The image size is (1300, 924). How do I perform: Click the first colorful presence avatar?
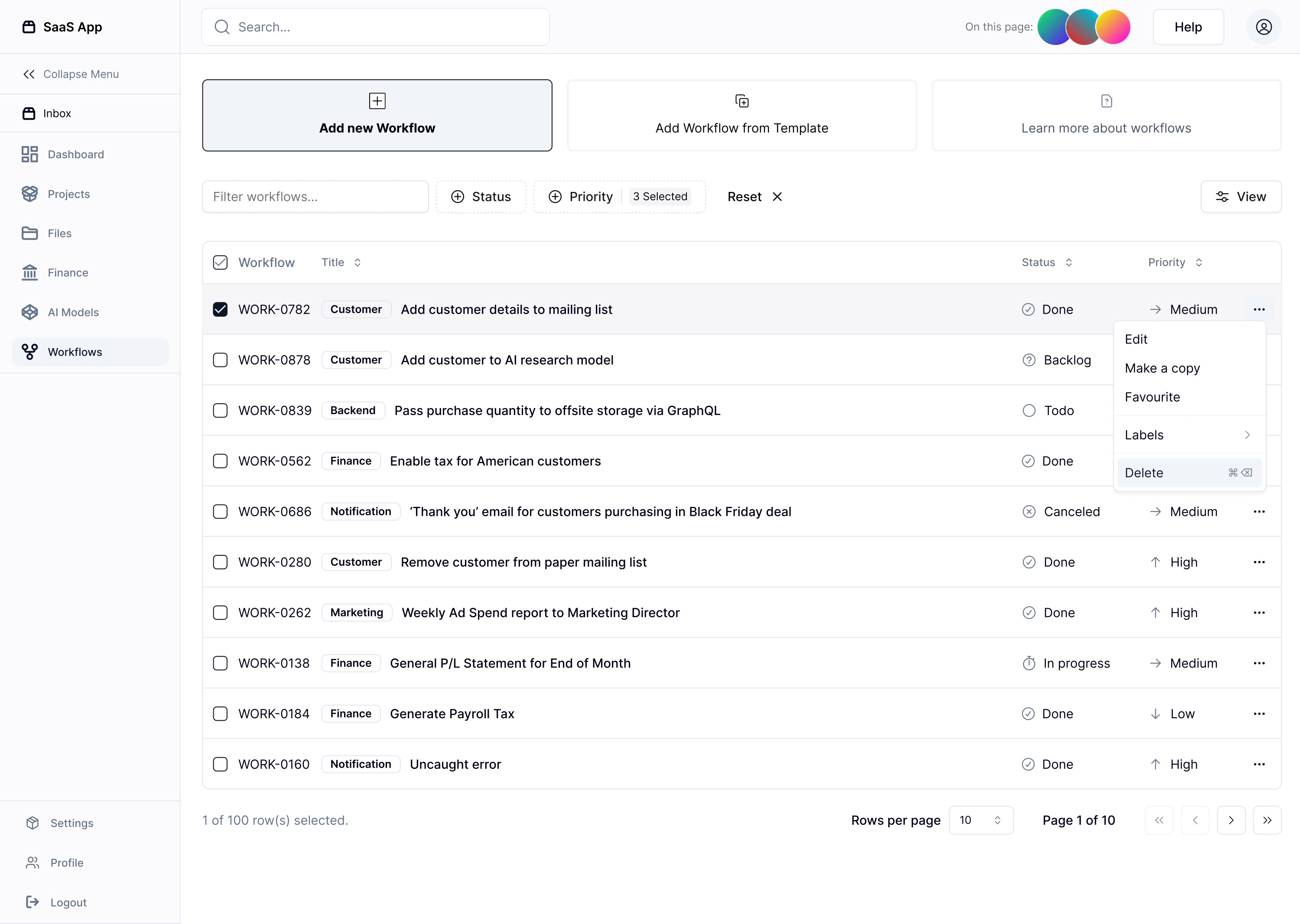coord(1053,27)
